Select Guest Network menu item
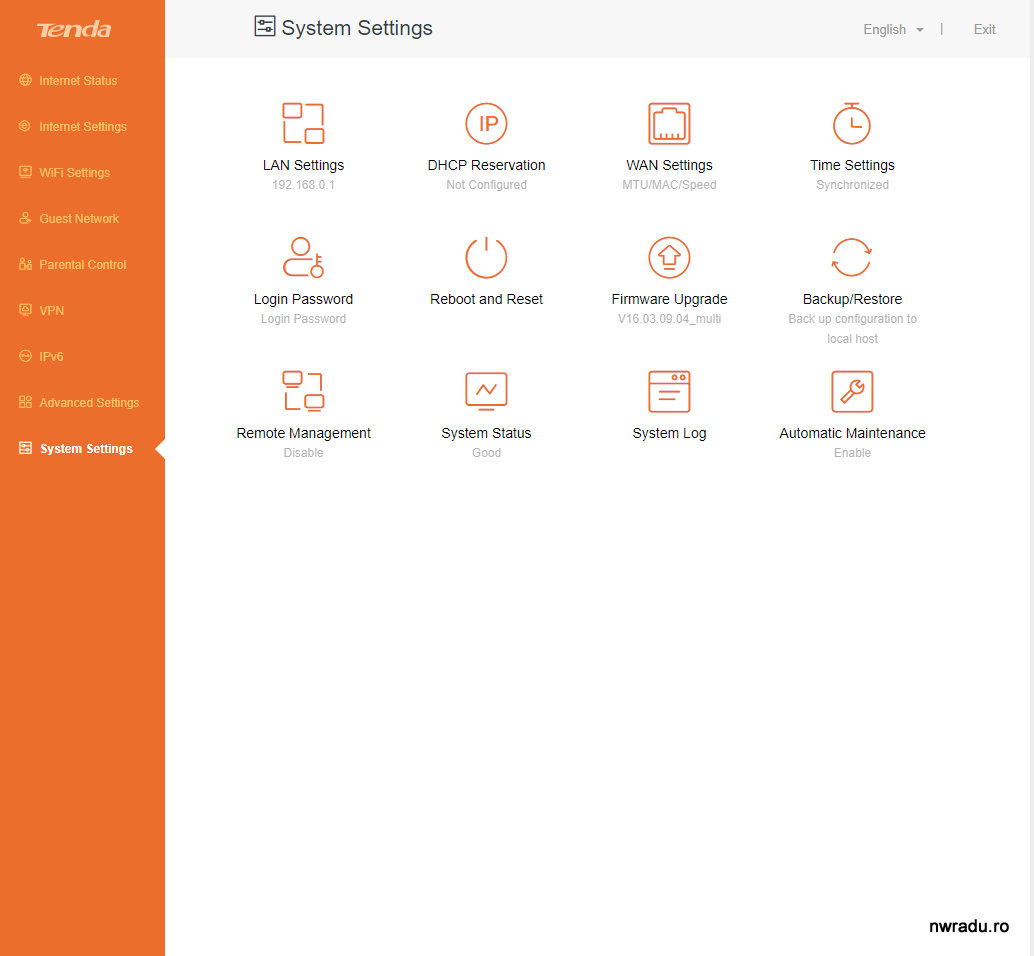 click(x=79, y=219)
